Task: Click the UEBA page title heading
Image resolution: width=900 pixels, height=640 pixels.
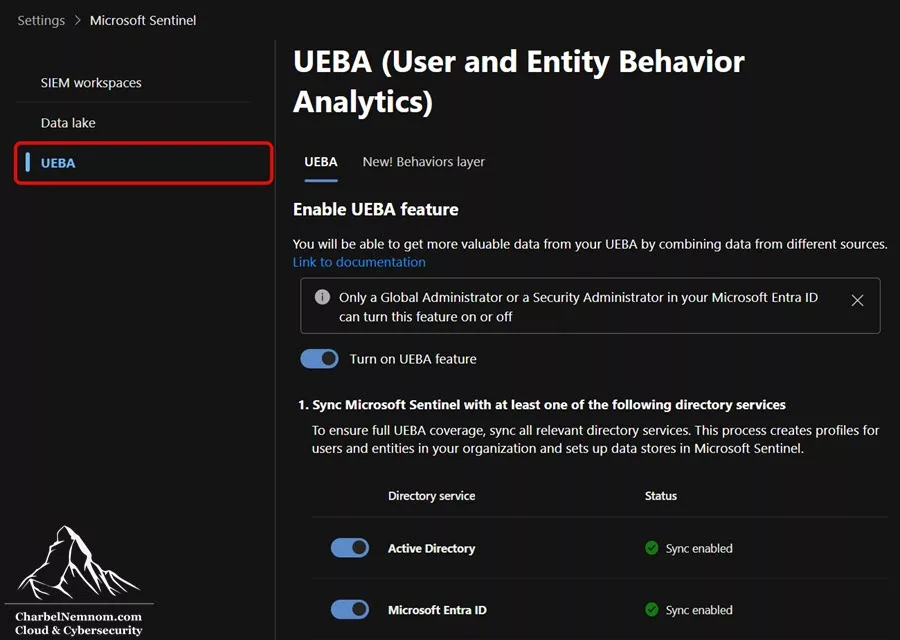Action: coord(518,82)
